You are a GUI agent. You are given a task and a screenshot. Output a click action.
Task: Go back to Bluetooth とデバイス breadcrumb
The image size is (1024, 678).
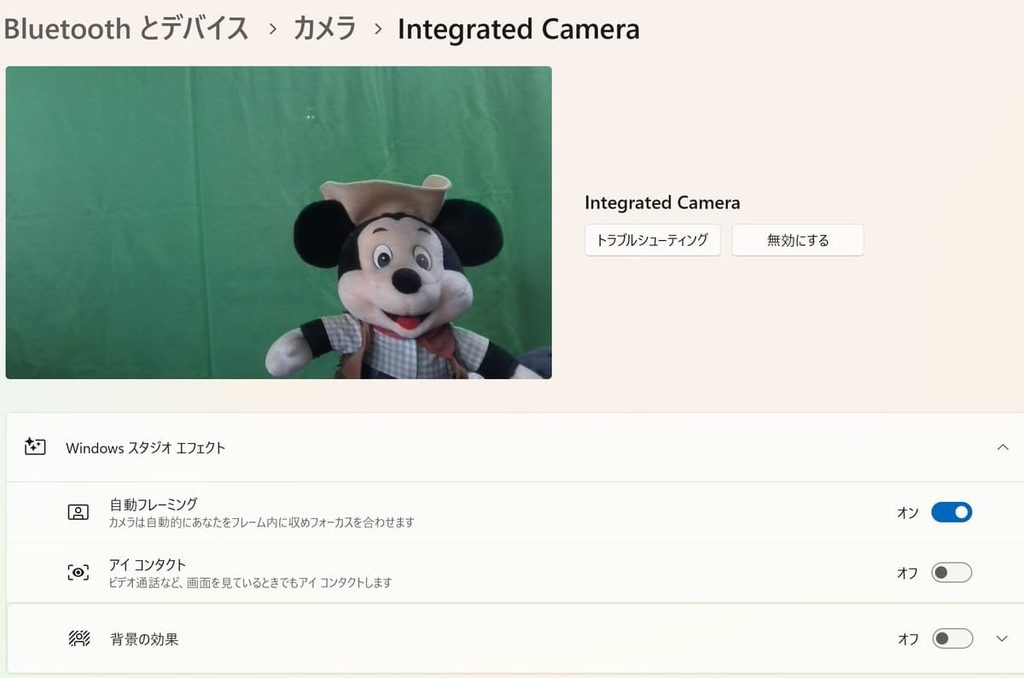pyautogui.click(x=126, y=29)
